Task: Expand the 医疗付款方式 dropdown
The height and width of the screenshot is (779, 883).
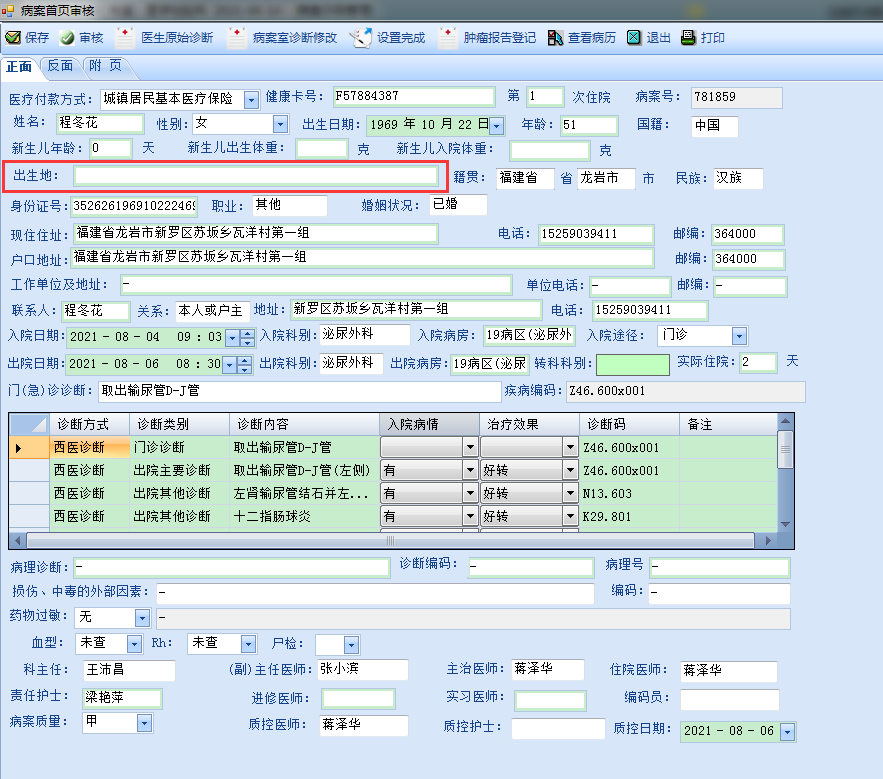Action: [x=251, y=99]
